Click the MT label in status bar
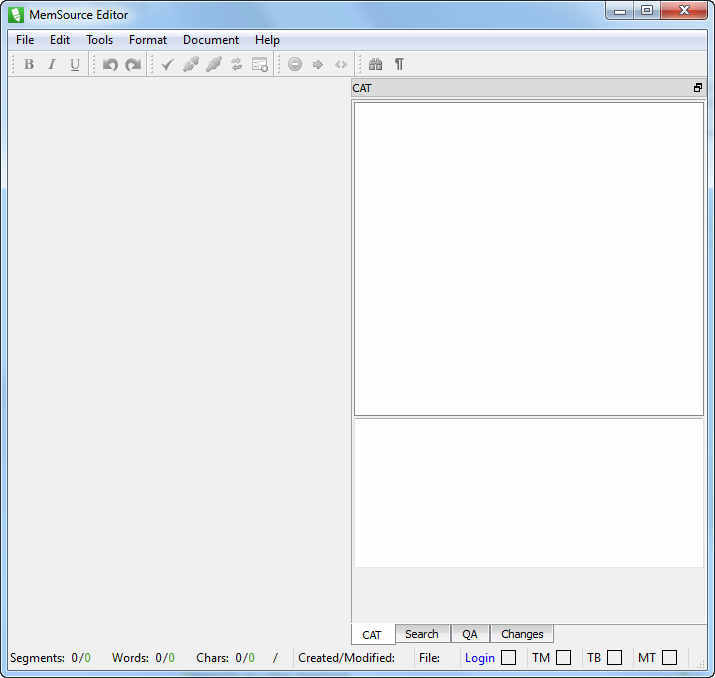 pyautogui.click(x=647, y=658)
